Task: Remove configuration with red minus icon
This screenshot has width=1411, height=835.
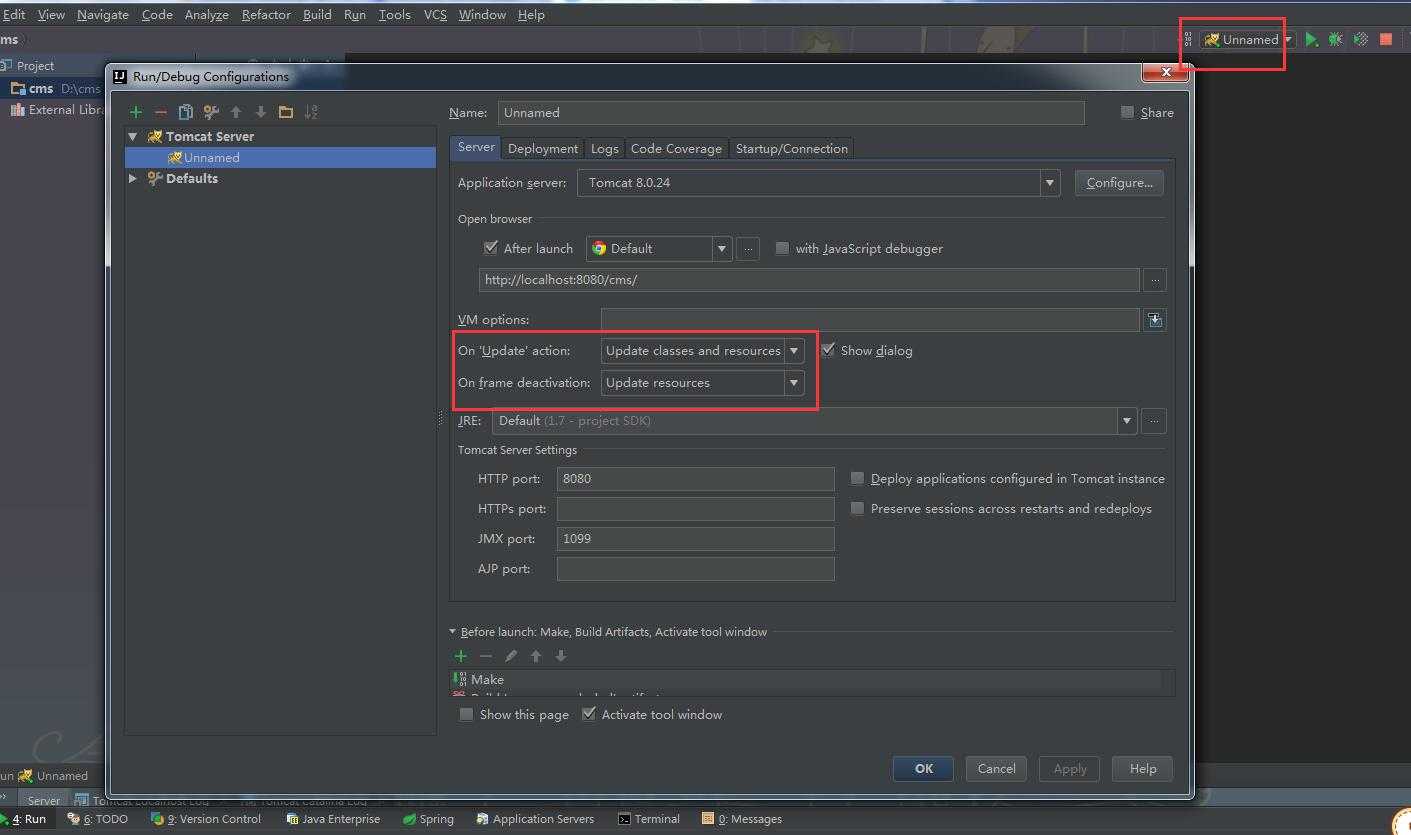Action: [x=160, y=112]
